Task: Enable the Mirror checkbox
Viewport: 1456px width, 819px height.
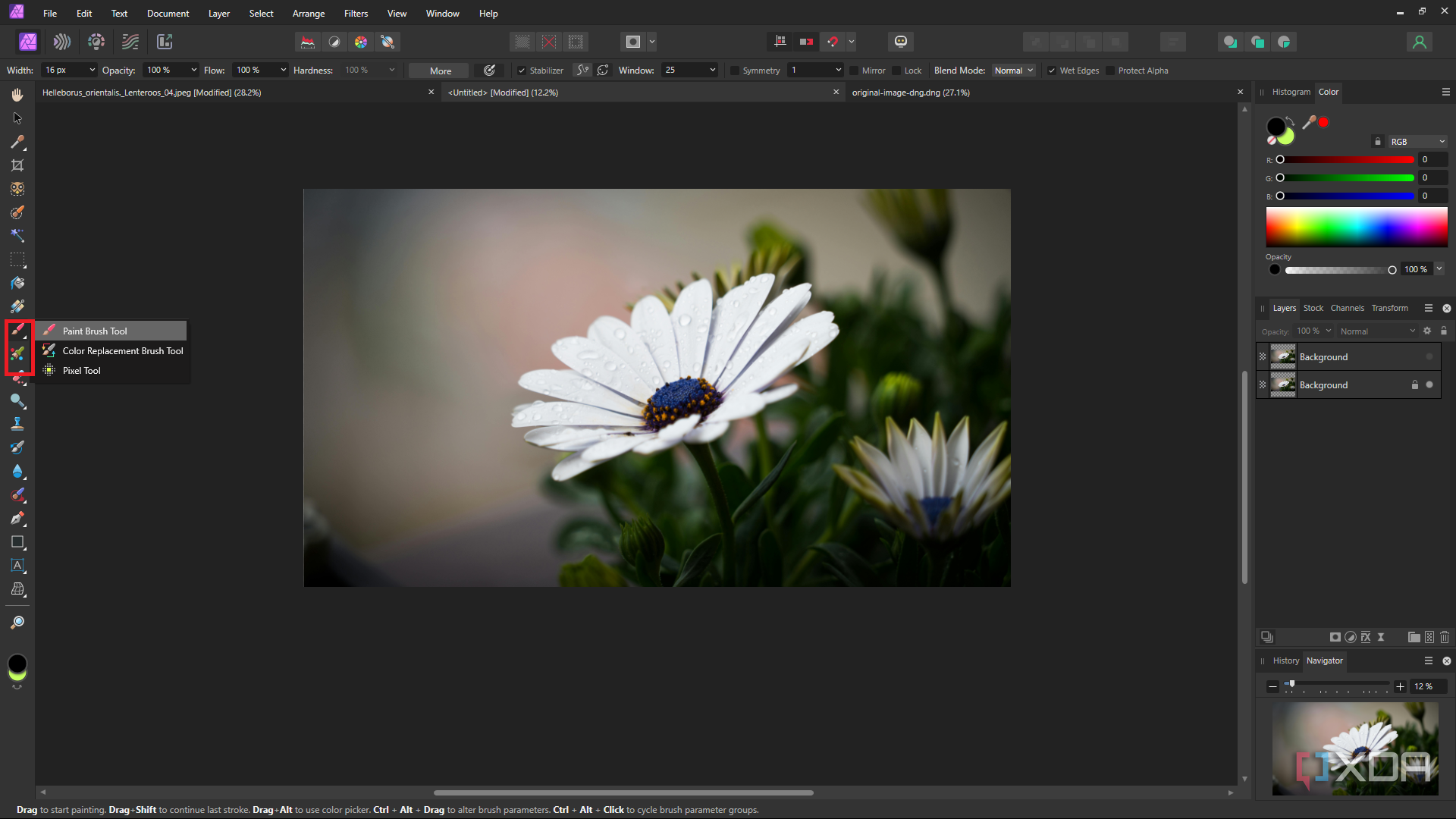Action: coord(854,71)
